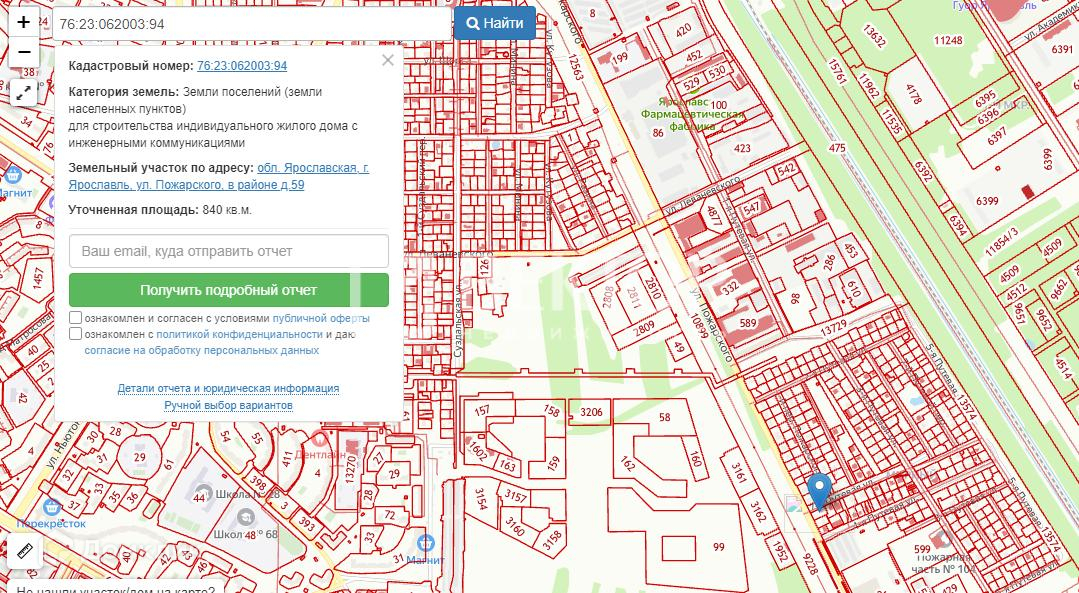Click parcel number 11248 on map
Viewport: 1079px width, 593px height.
pos(948,41)
